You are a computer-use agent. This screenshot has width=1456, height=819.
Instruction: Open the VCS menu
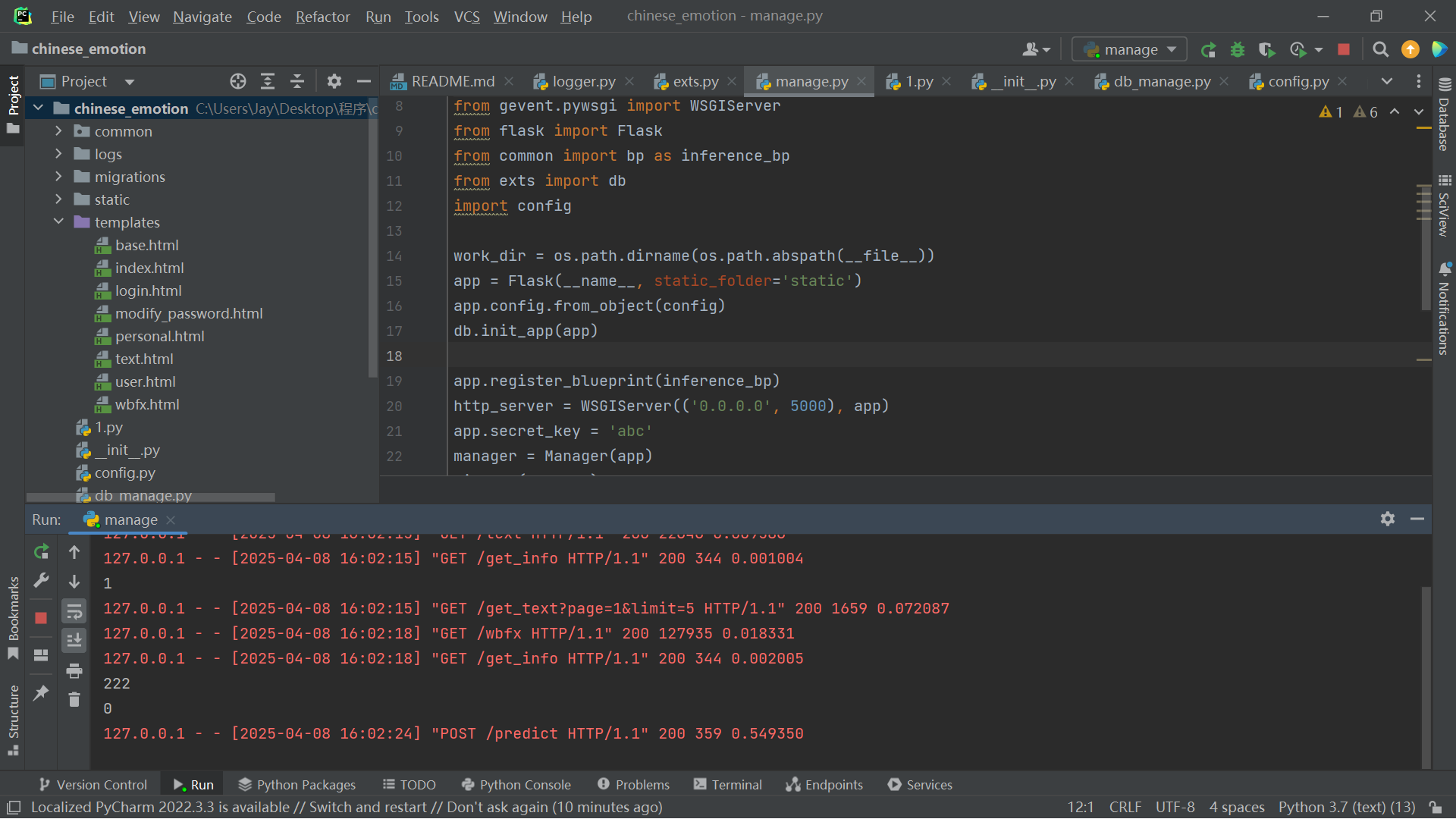point(466,17)
